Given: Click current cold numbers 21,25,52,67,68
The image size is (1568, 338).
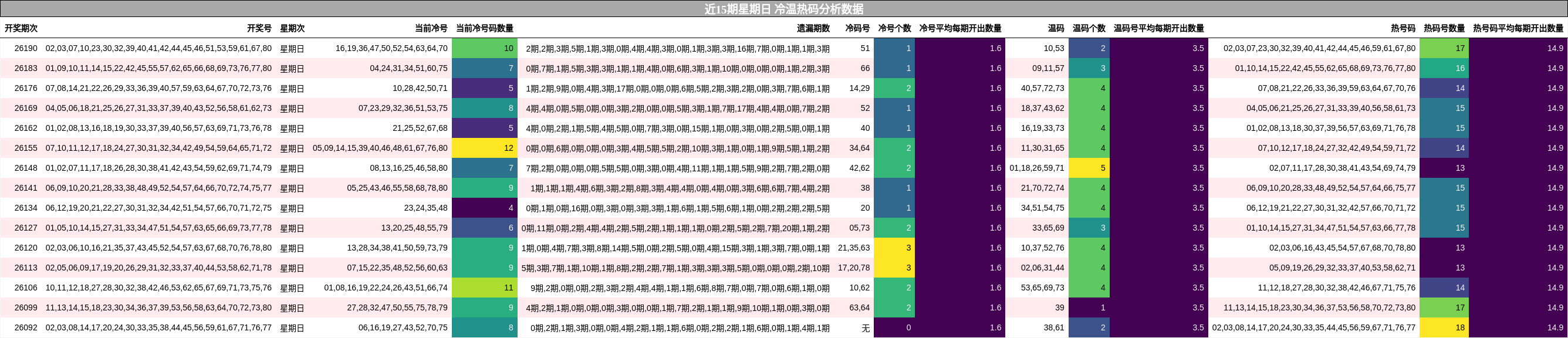Looking at the screenshot, I should pyautogui.click(x=420, y=128).
